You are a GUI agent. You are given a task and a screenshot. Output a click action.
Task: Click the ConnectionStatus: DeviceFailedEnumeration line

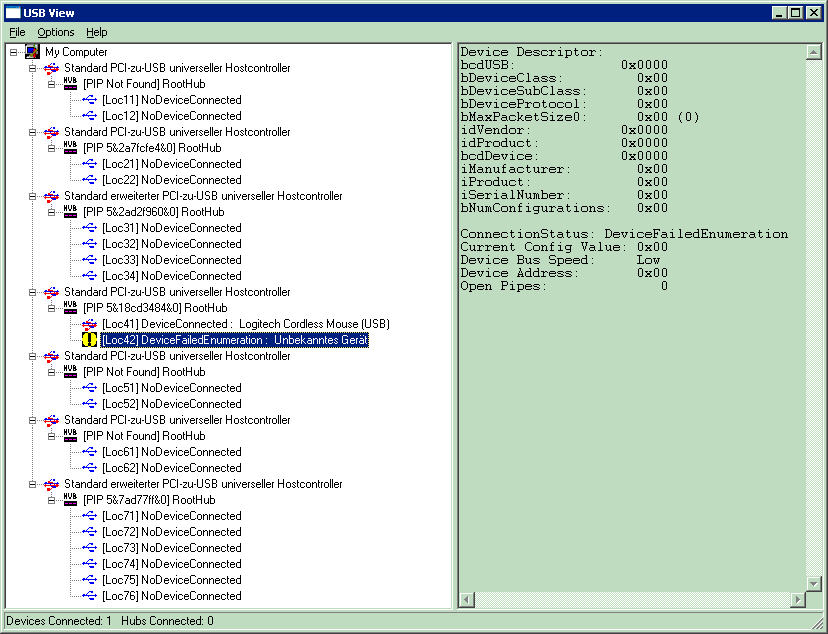624,234
